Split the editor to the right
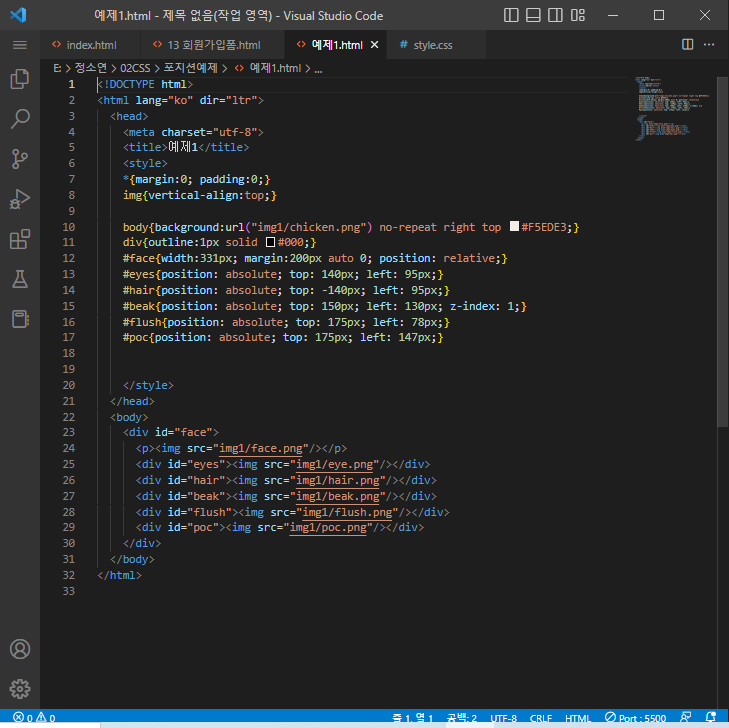The width and height of the screenshot is (729, 728). (x=687, y=45)
